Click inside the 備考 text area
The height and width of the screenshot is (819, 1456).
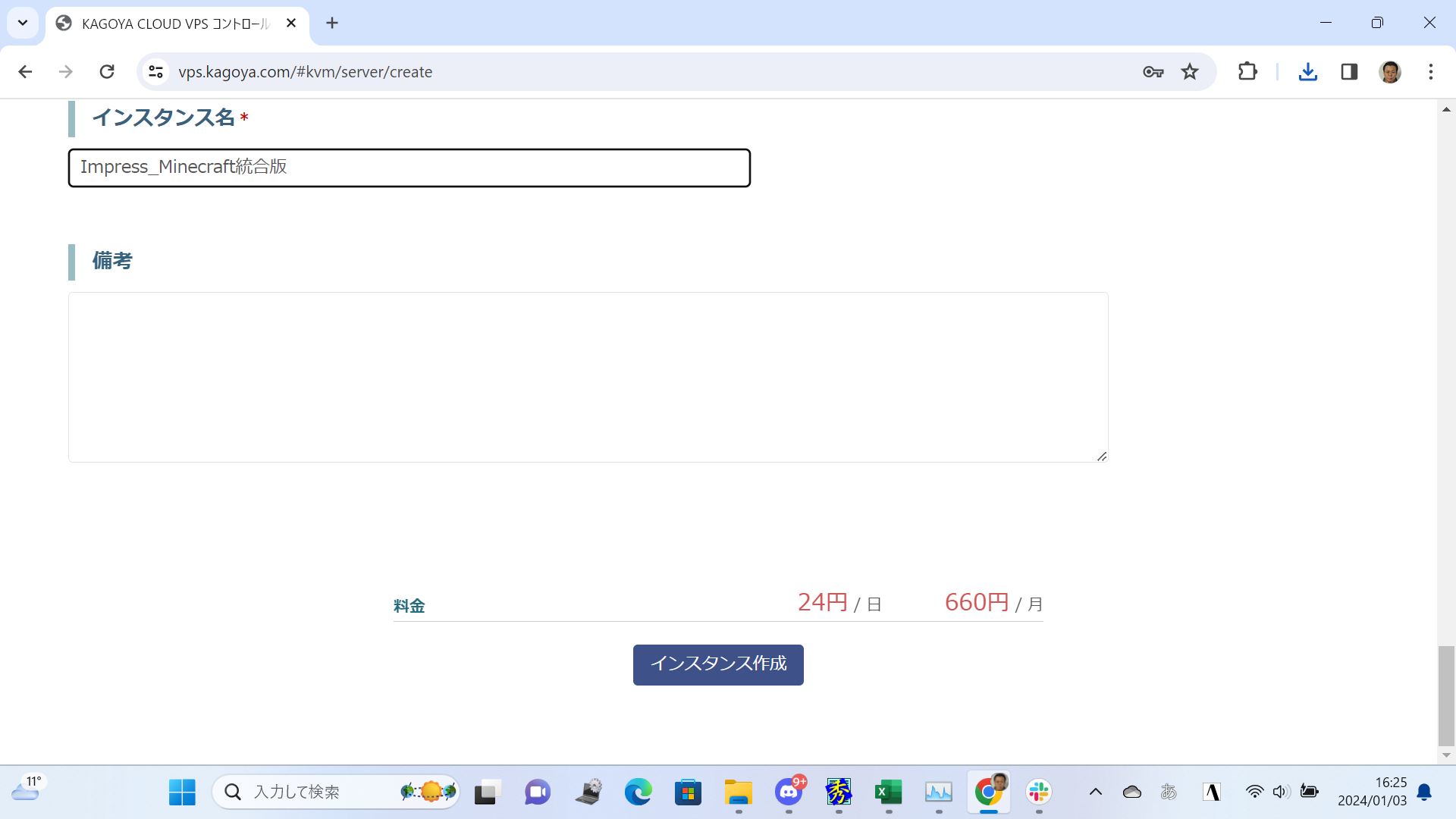[588, 377]
